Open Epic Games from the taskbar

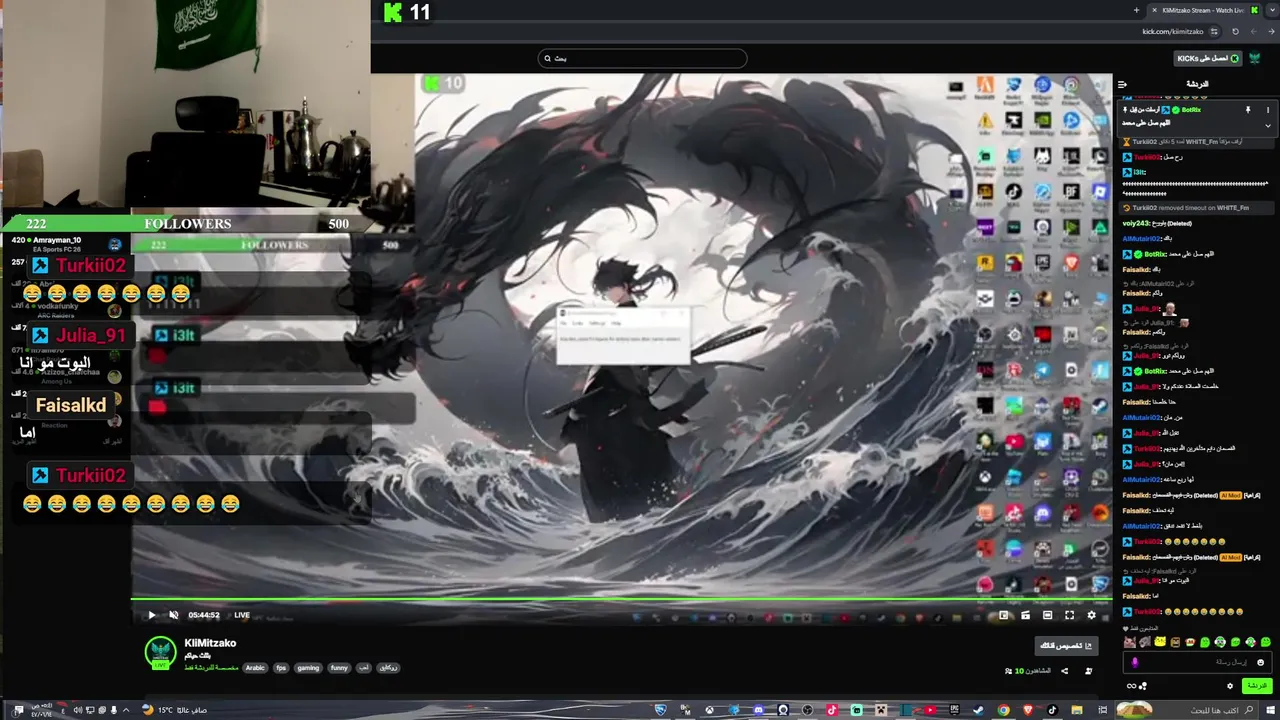(x=954, y=710)
